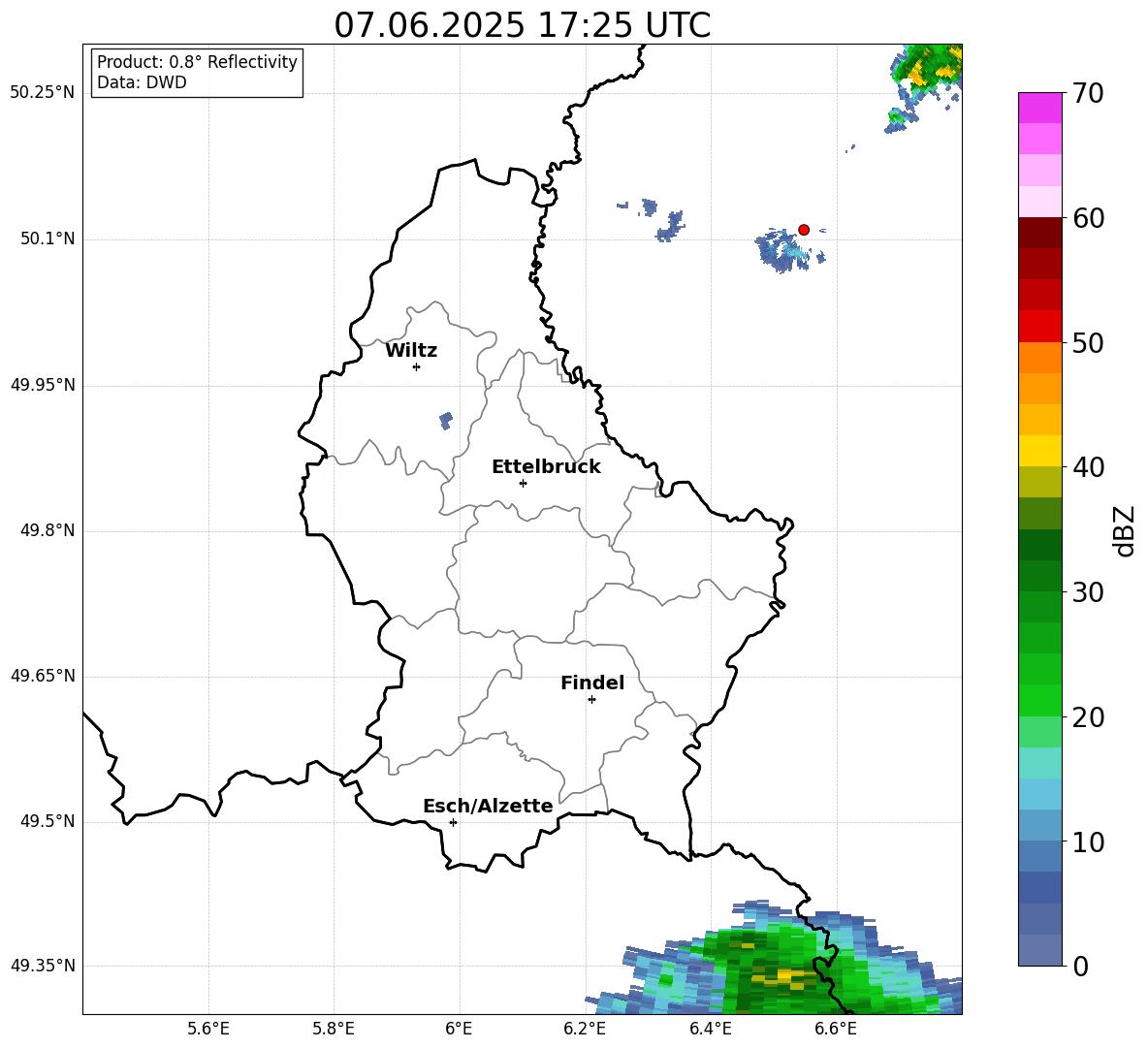Click the Ettelbruck station cross marker
This screenshot has height=1048, width=1148.
click(x=523, y=483)
